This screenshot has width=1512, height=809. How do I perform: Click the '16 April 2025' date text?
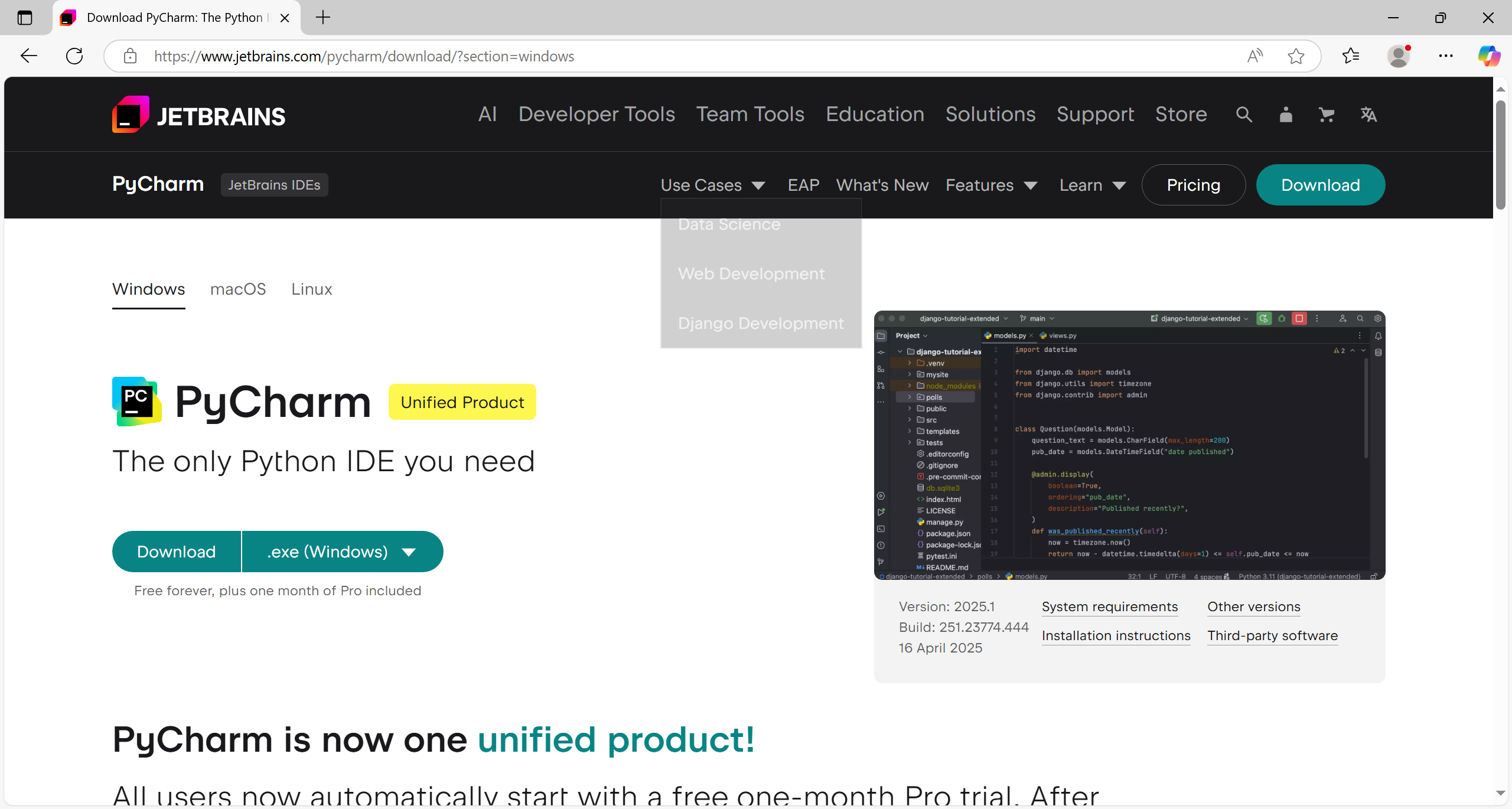tap(941, 648)
